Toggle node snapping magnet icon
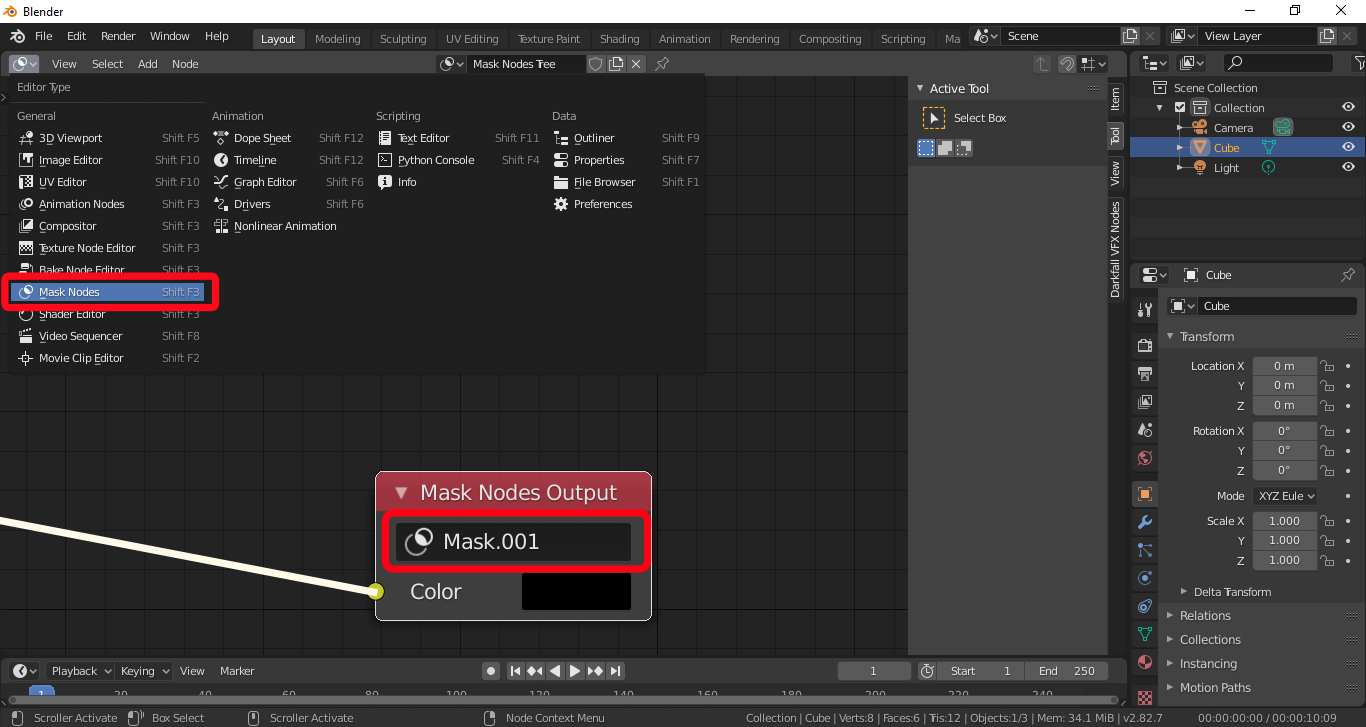 click(x=1067, y=64)
